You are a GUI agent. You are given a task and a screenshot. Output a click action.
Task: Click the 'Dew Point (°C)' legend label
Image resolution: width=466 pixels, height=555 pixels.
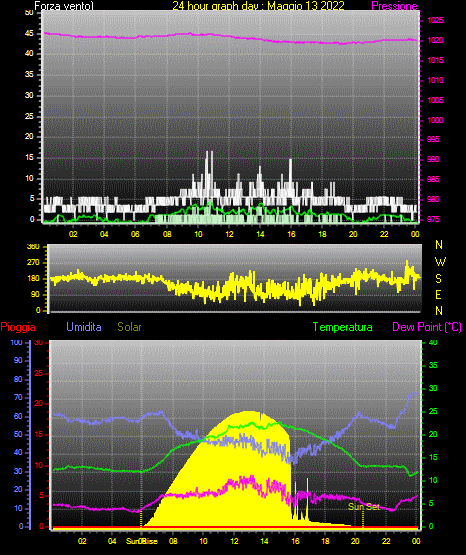point(427,327)
